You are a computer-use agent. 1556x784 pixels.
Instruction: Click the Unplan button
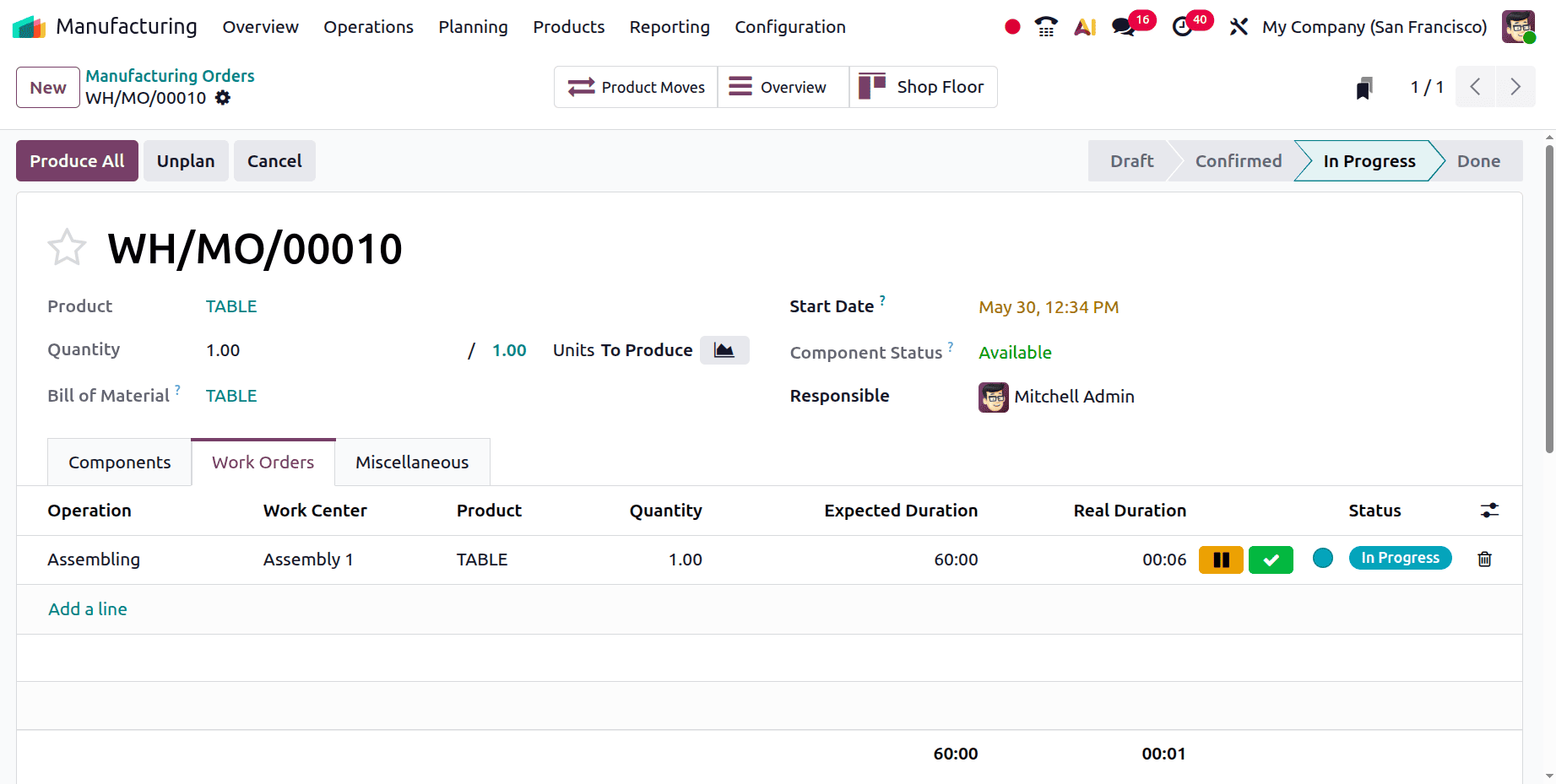click(x=186, y=161)
